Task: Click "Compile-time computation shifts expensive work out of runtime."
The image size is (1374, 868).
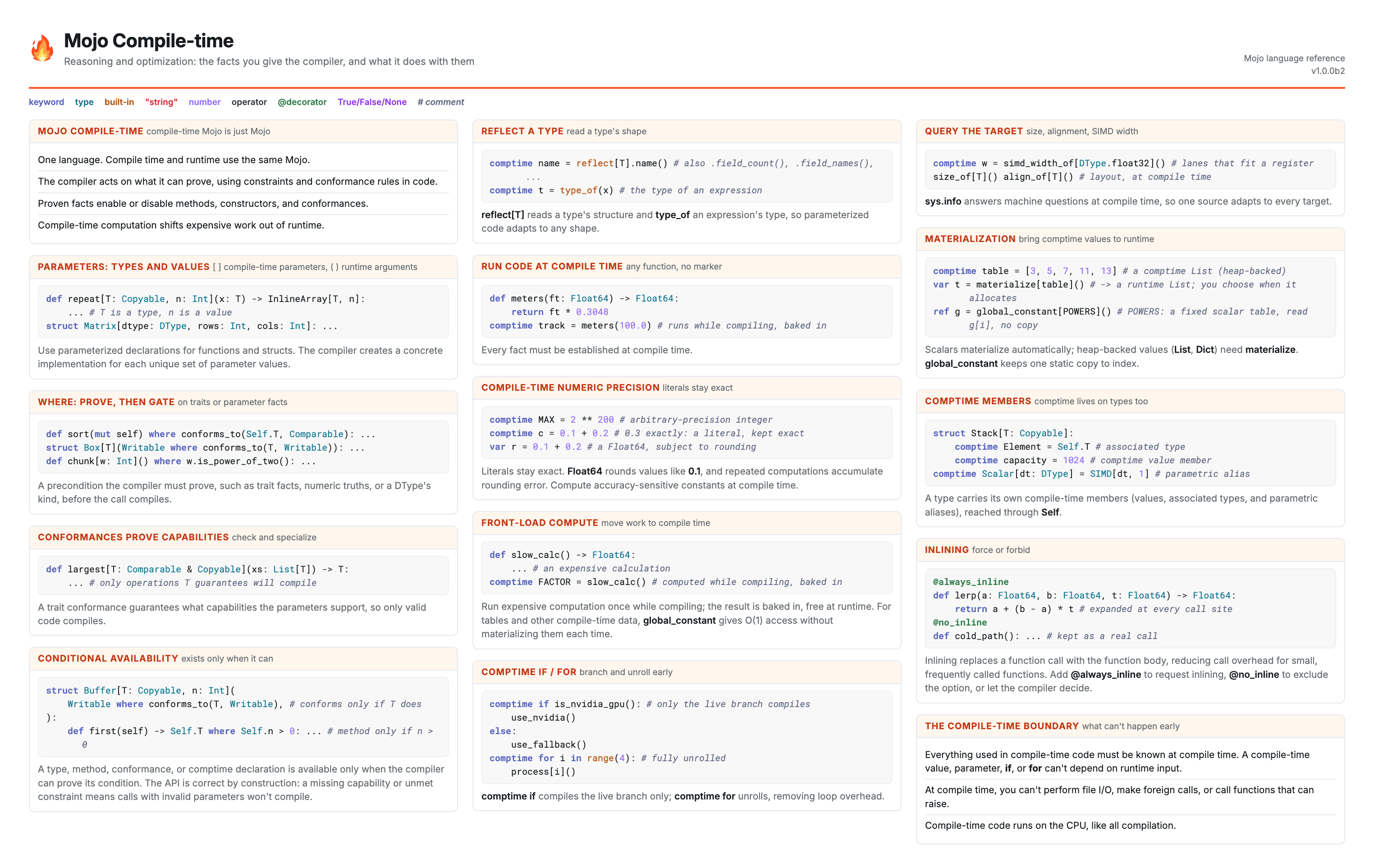Action: click(x=181, y=225)
